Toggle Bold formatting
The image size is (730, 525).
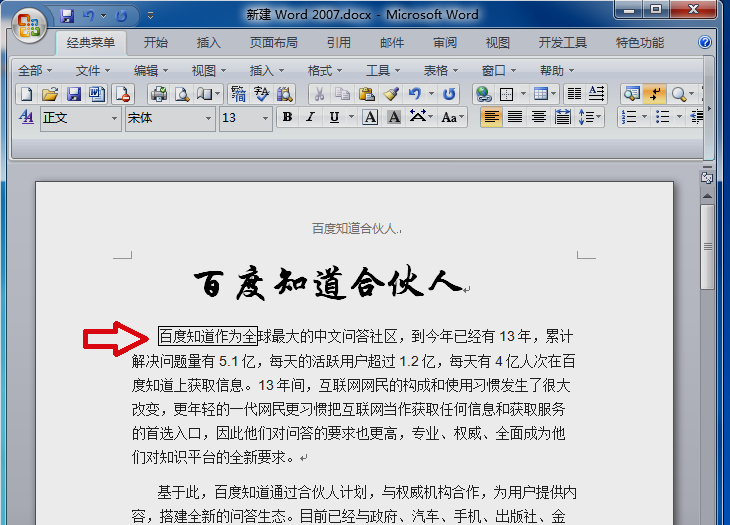287,117
